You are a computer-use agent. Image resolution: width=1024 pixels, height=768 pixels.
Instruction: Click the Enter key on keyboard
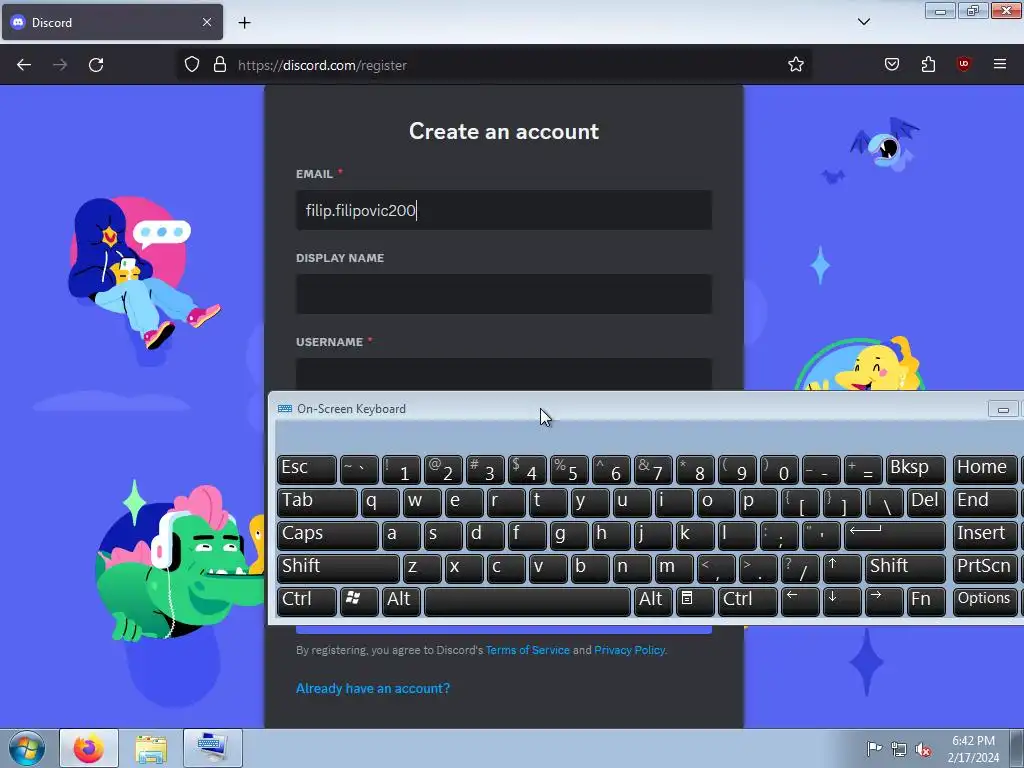pos(895,535)
